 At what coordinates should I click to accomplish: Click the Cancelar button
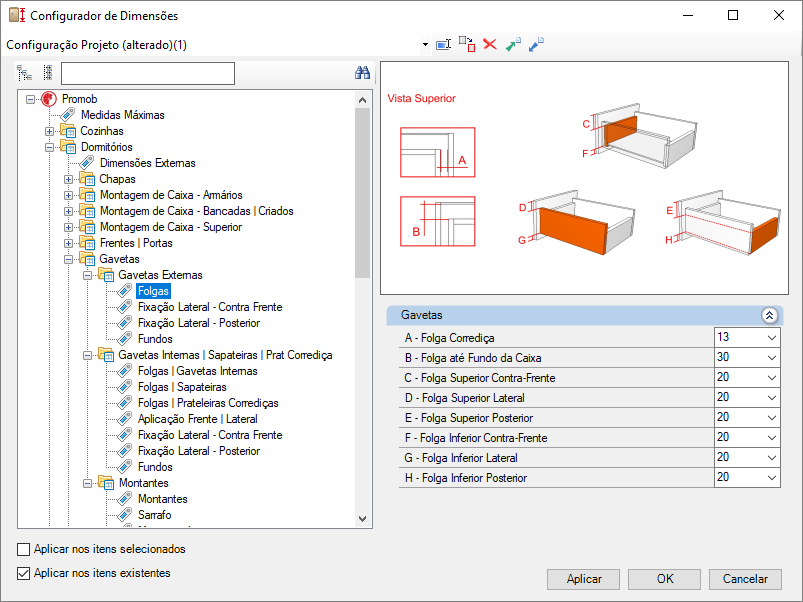coord(745,579)
